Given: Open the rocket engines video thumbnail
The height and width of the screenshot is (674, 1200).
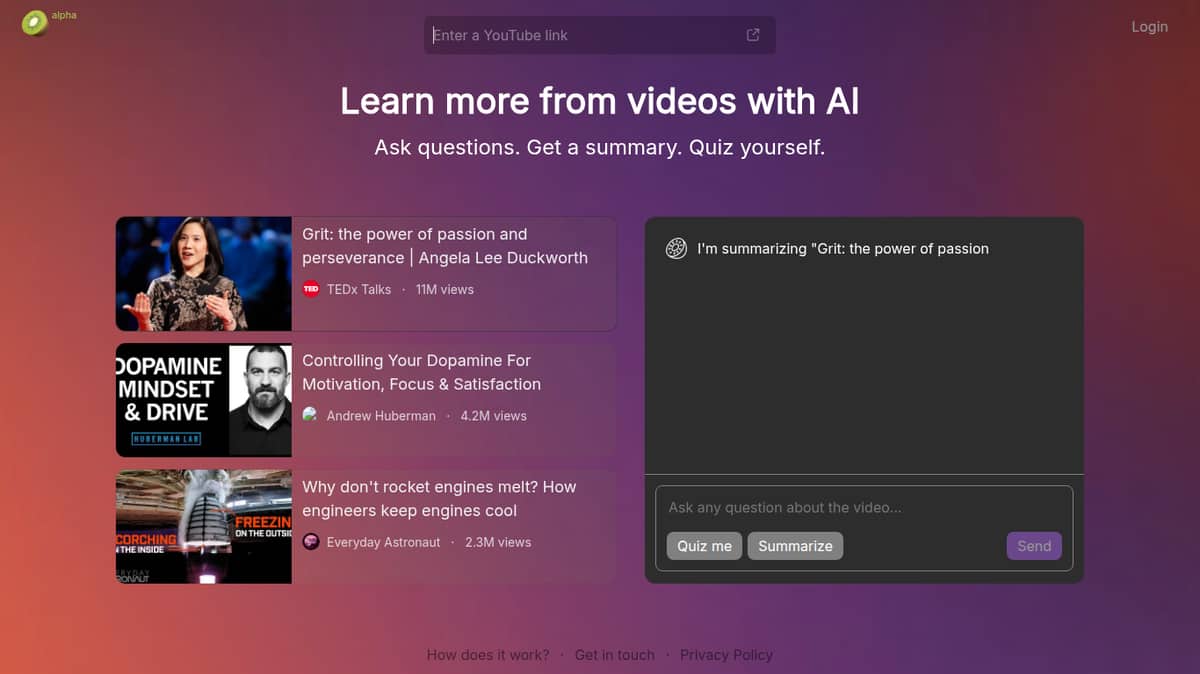Looking at the screenshot, I should coord(204,527).
